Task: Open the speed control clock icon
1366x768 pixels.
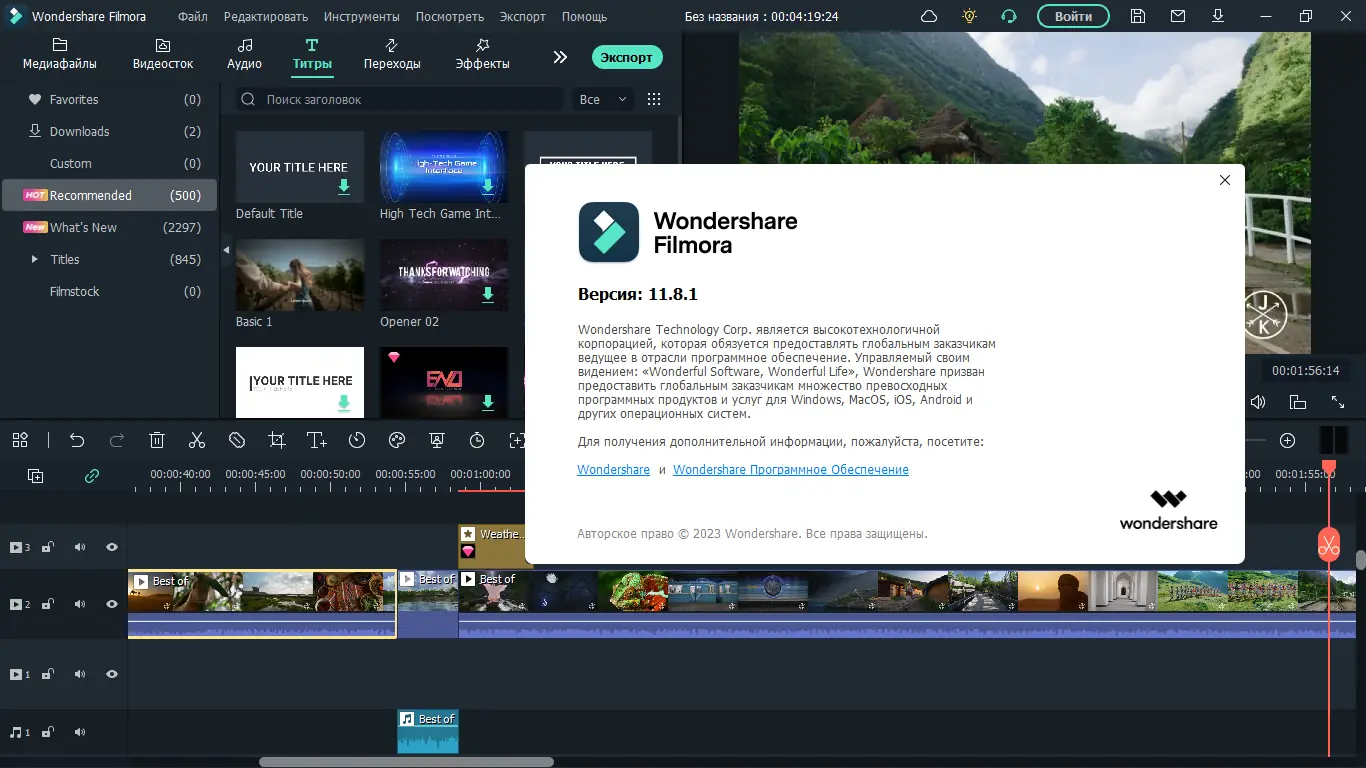Action: 357,440
